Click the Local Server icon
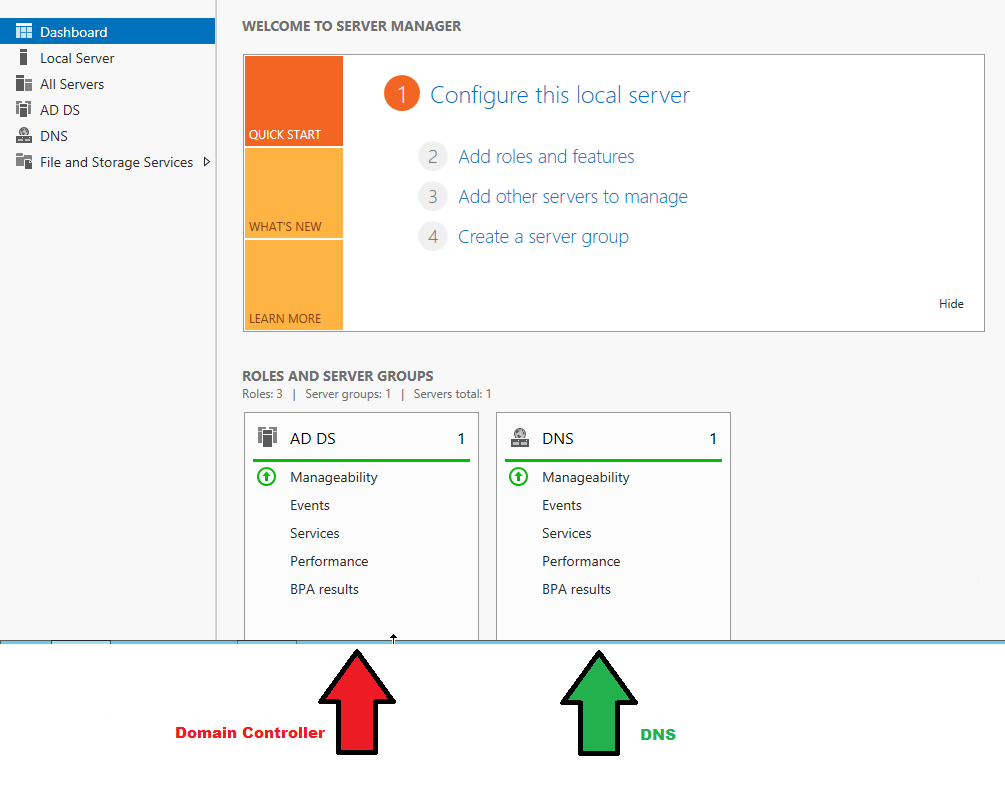The image size is (1005, 786). (24, 58)
